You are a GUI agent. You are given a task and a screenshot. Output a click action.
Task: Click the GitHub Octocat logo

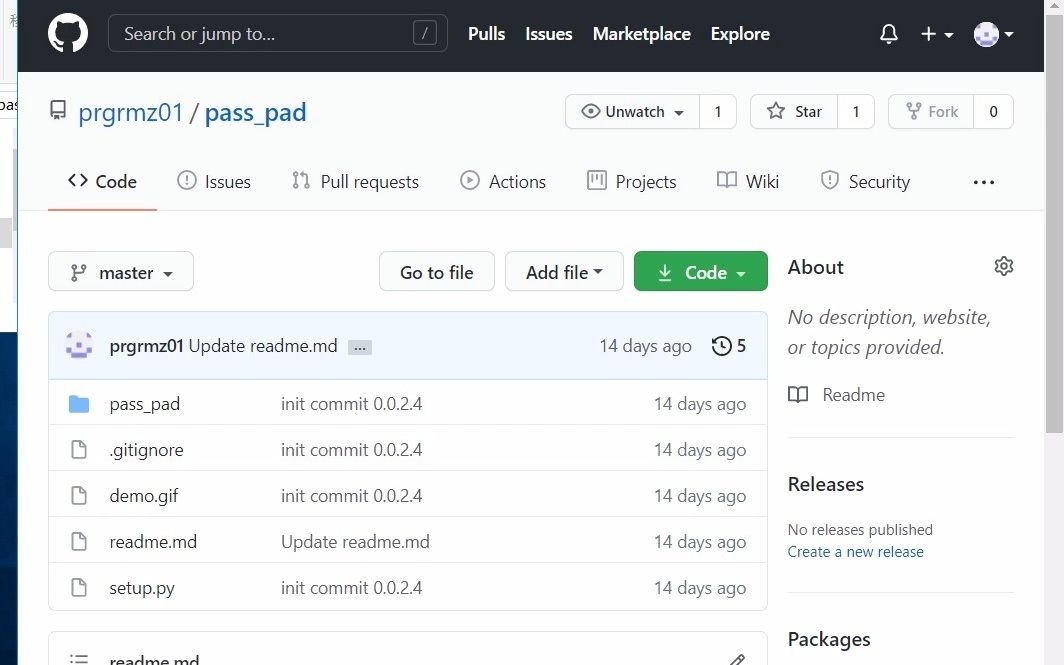click(x=68, y=34)
